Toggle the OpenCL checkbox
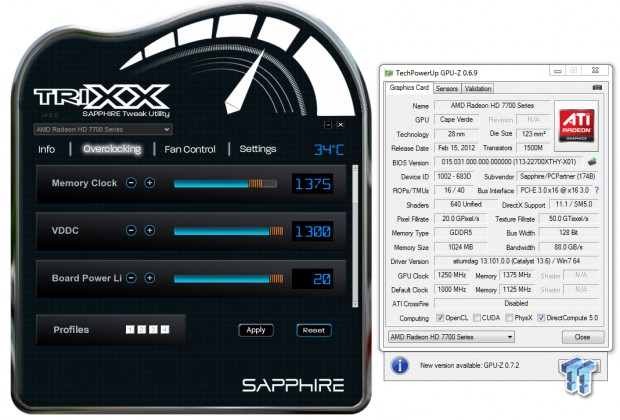Screen dimensions: 620x420 (x=440, y=318)
